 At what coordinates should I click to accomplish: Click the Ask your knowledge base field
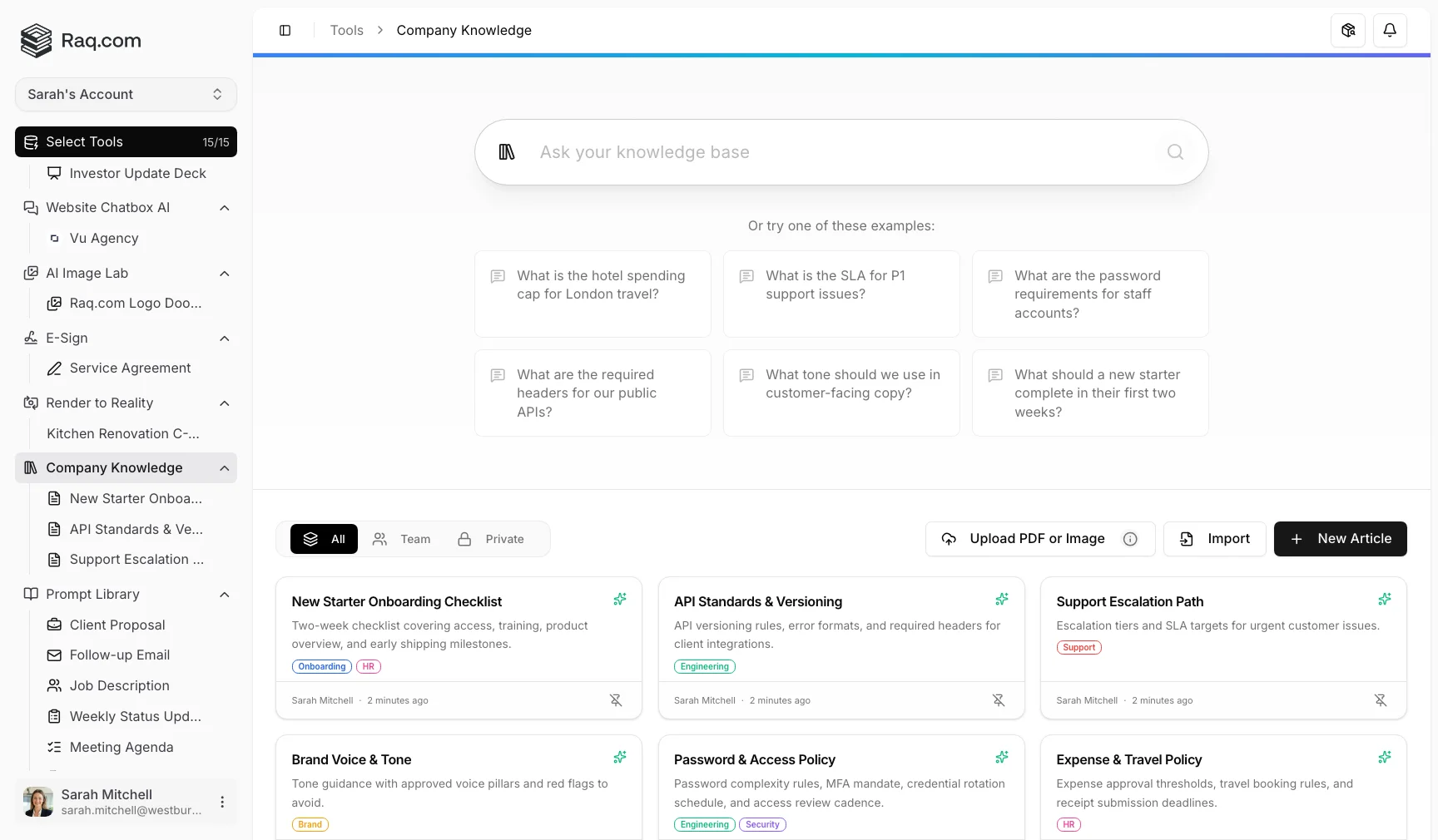pos(840,152)
